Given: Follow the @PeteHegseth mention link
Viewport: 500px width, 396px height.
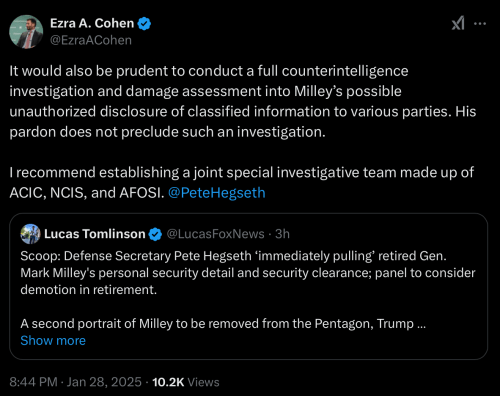Looking at the screenshot, I should (217, 193).
